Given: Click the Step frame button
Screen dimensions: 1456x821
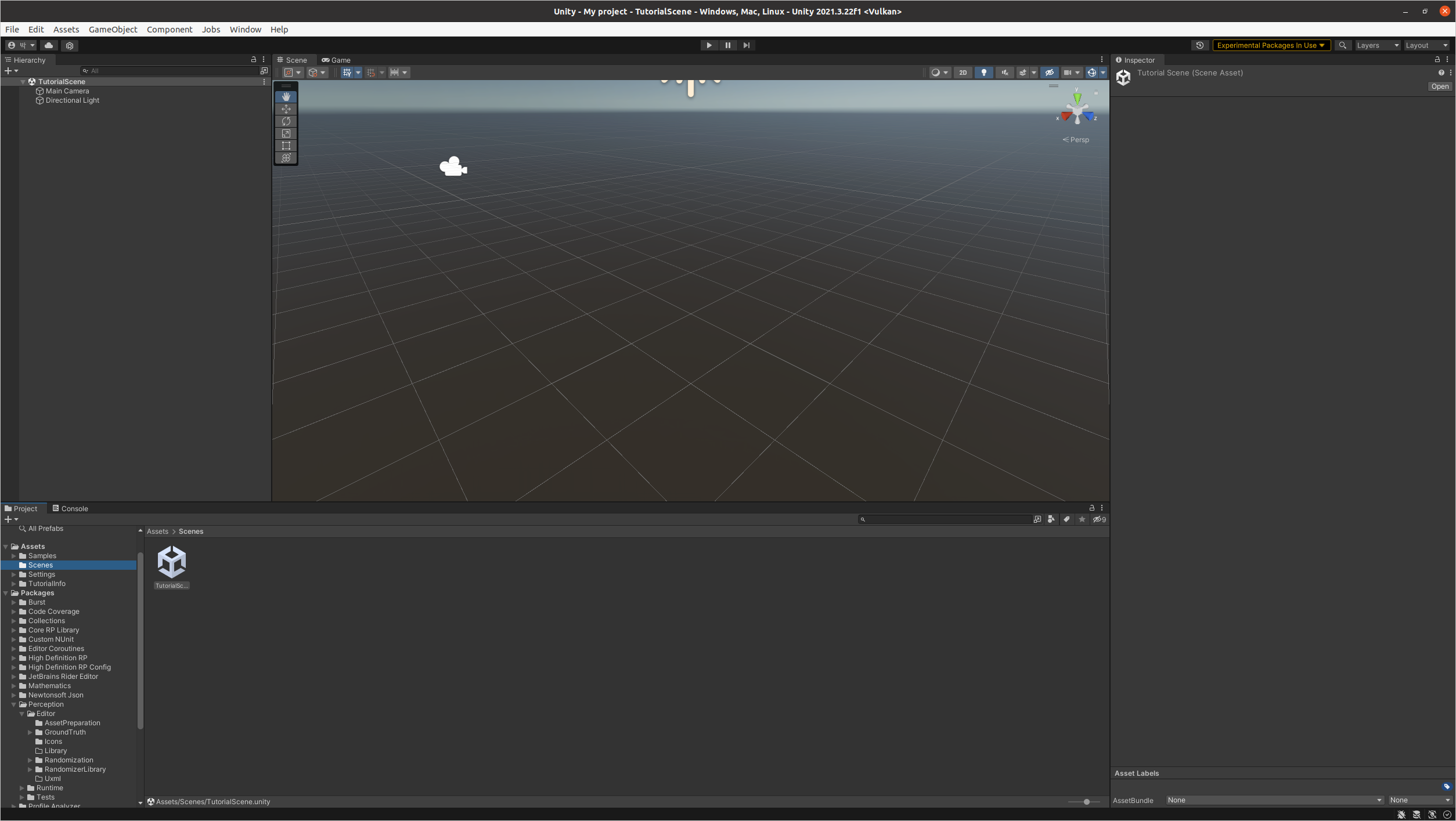Looking at the screenshot, I should coord(747,45).
